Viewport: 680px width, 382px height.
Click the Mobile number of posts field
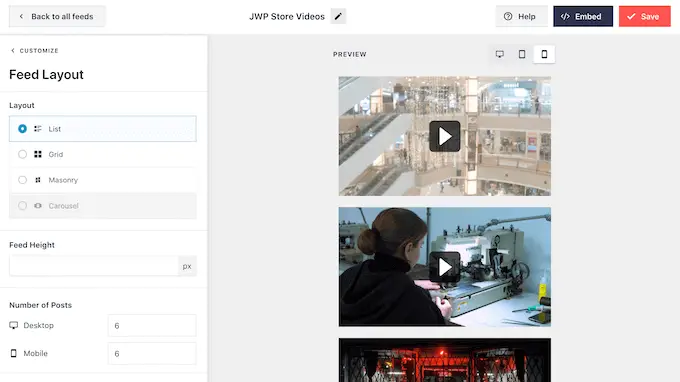[152, 354]
